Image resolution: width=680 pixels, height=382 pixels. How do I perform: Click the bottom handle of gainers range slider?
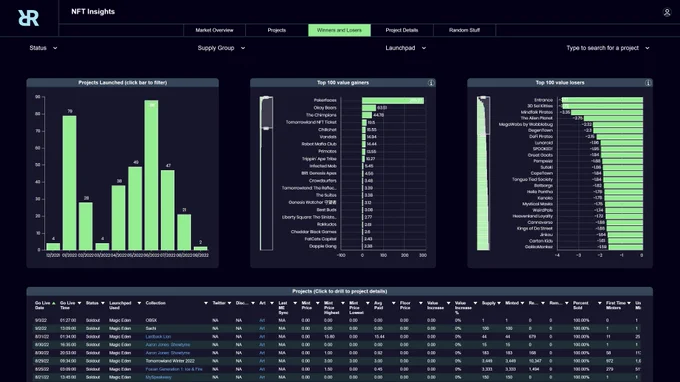point(266,128)
